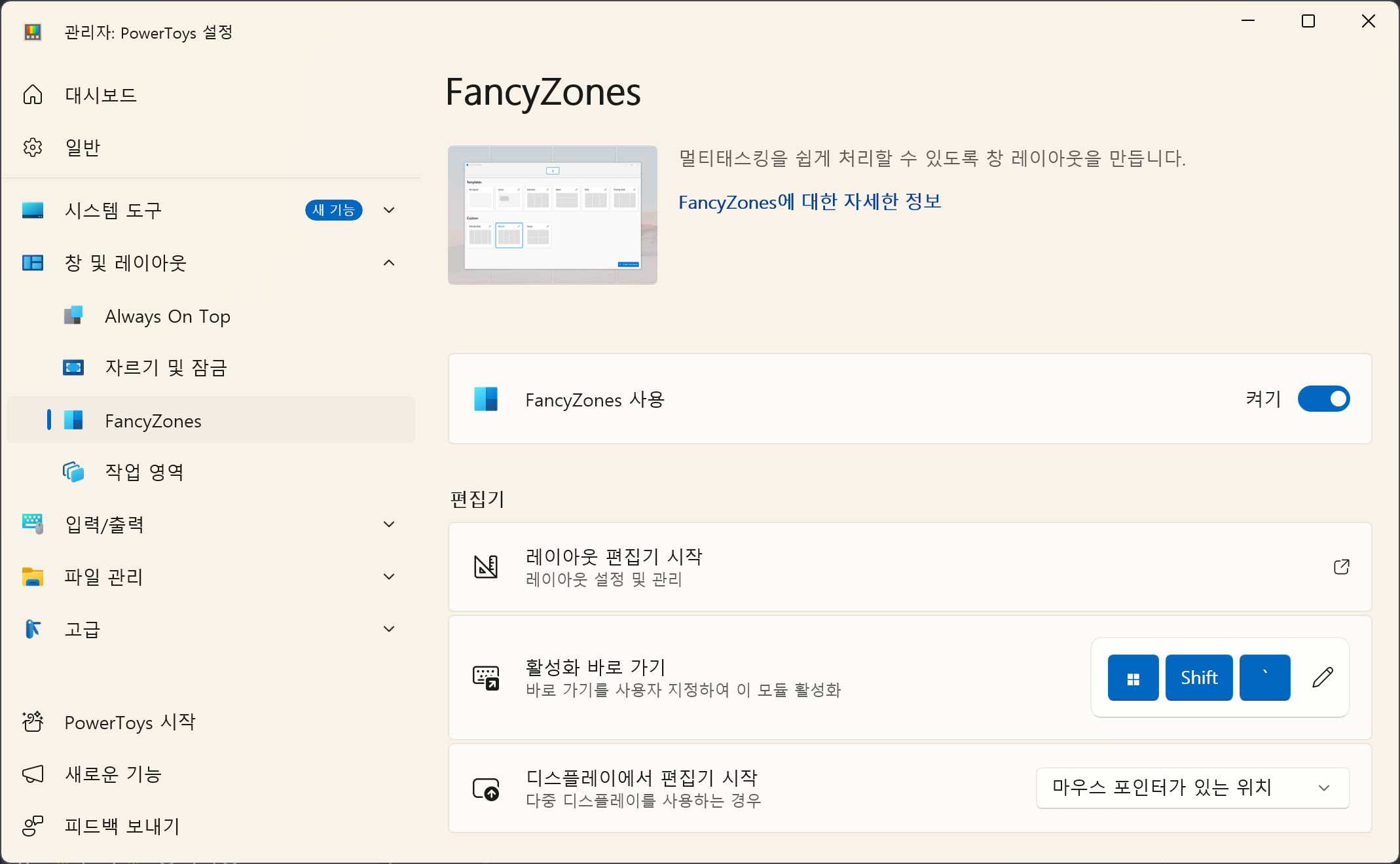Click the 일반 gear icon

coord(33,147)
